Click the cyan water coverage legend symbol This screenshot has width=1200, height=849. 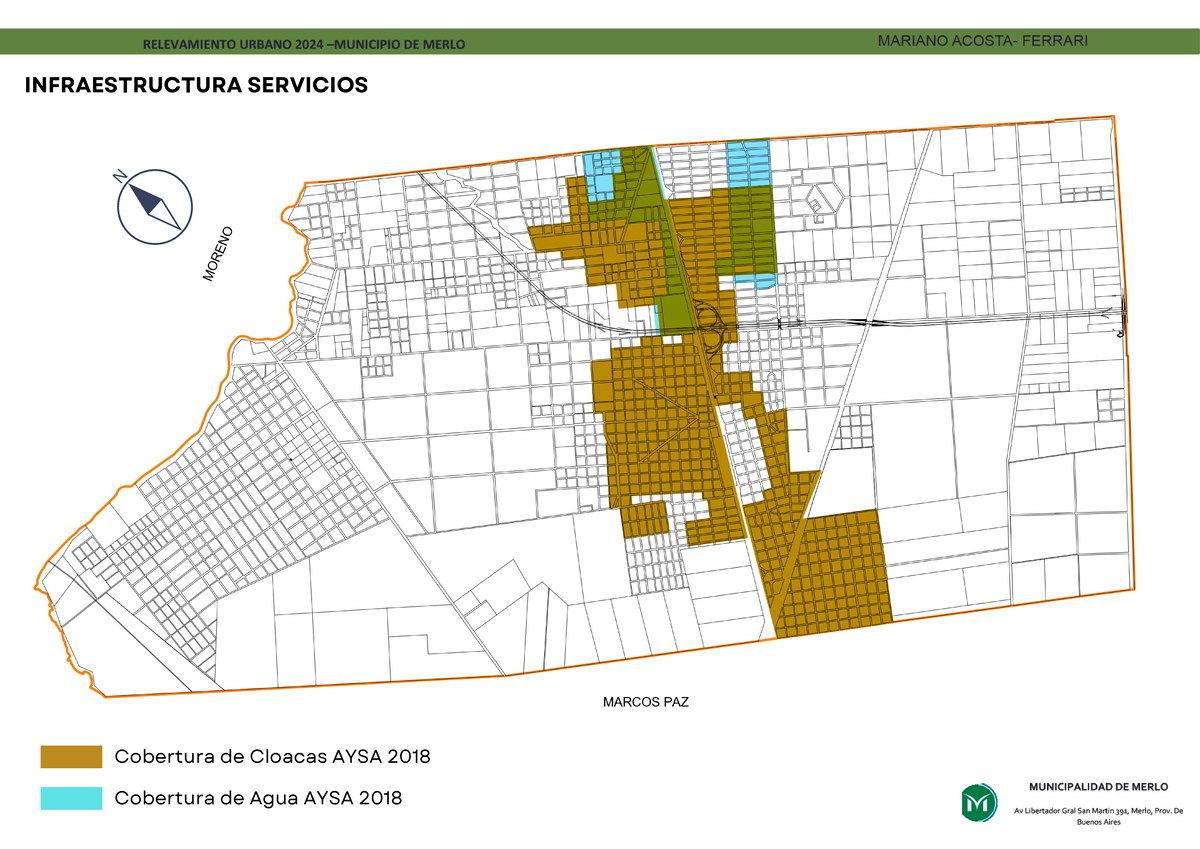point(69,800)
